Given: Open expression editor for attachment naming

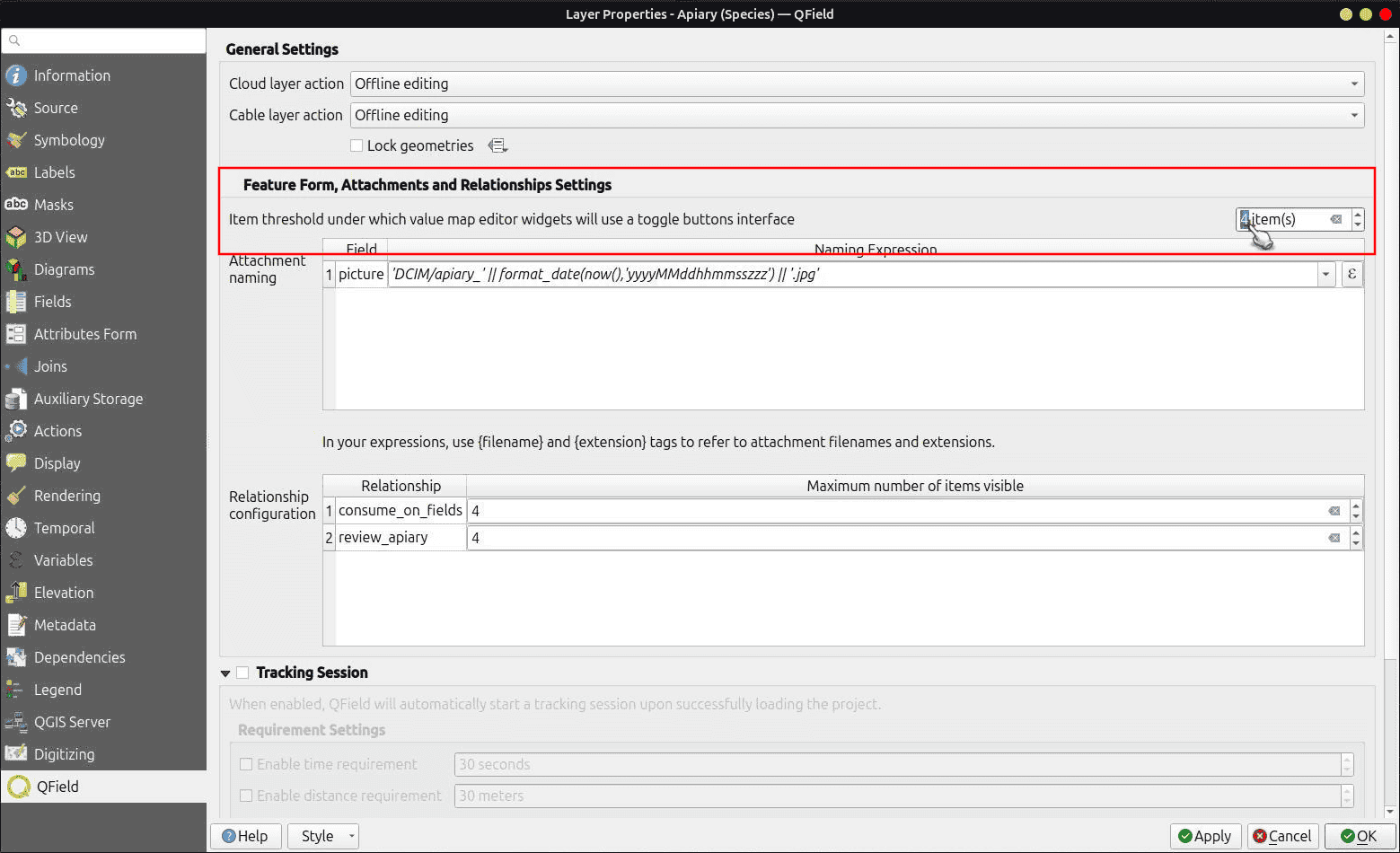Looking at the screenshot, I should 1352,275.
